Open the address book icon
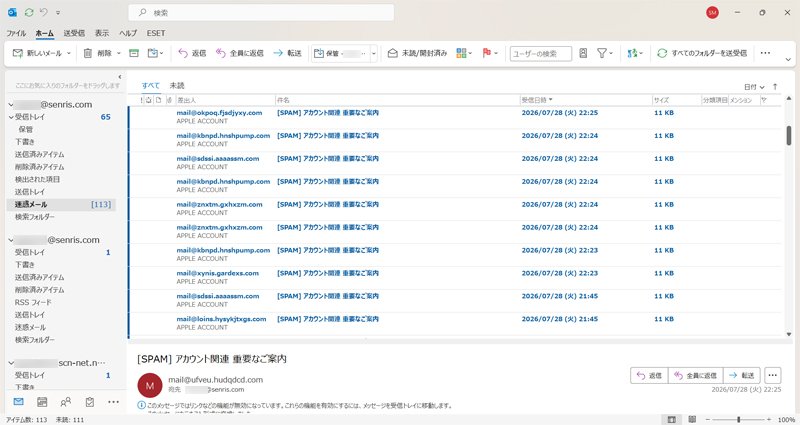Screen dimensions: 800x425 [x=583, y=53]
